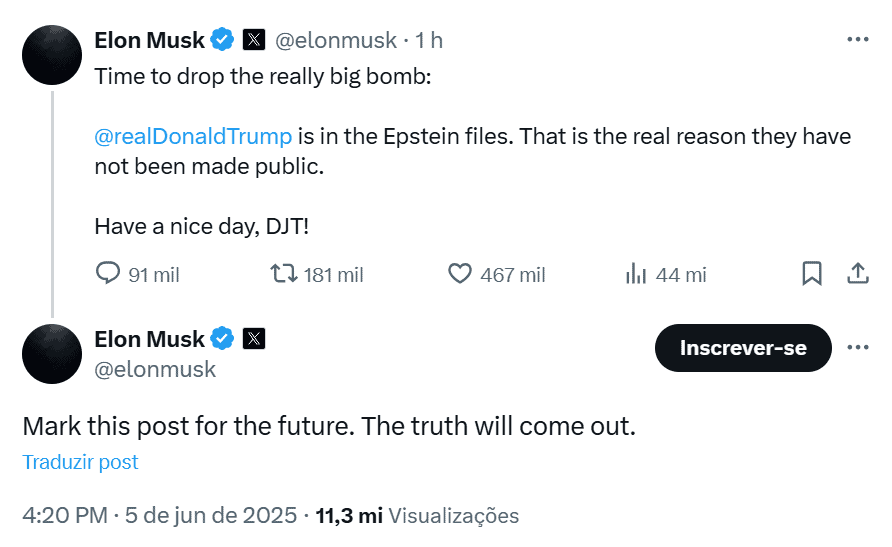Screen dimensions: 892x547
Task: Open the top tweet's profile avatar
Action: (52, 55)
